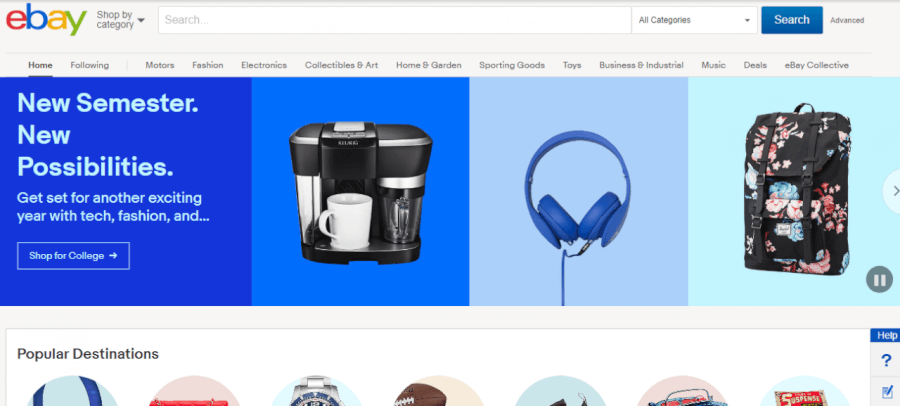Select the Following tab
The height and width of the screenshot is (406, 900).
(x=89, y=65)
